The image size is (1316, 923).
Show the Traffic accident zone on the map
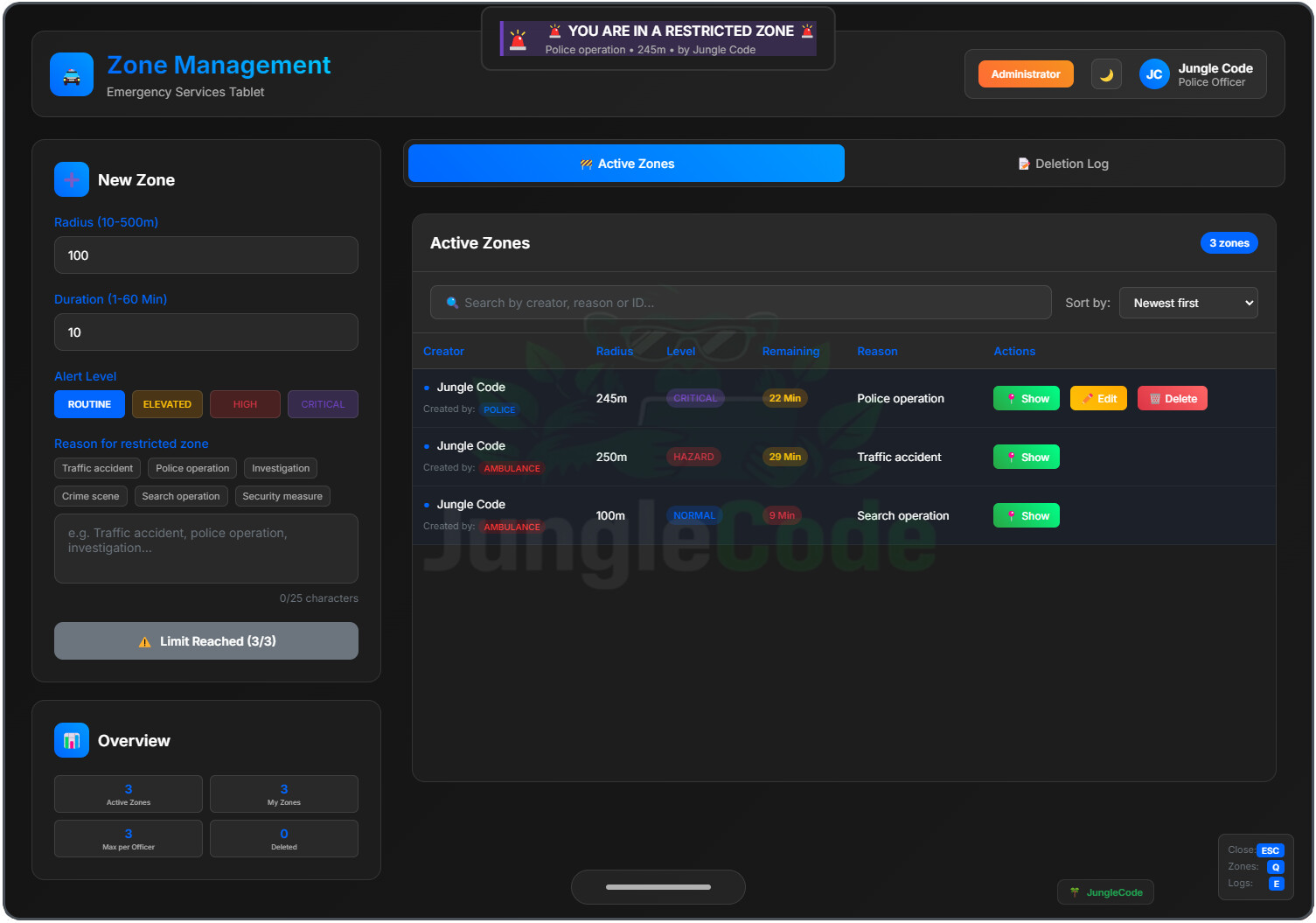coord(1026,456)
